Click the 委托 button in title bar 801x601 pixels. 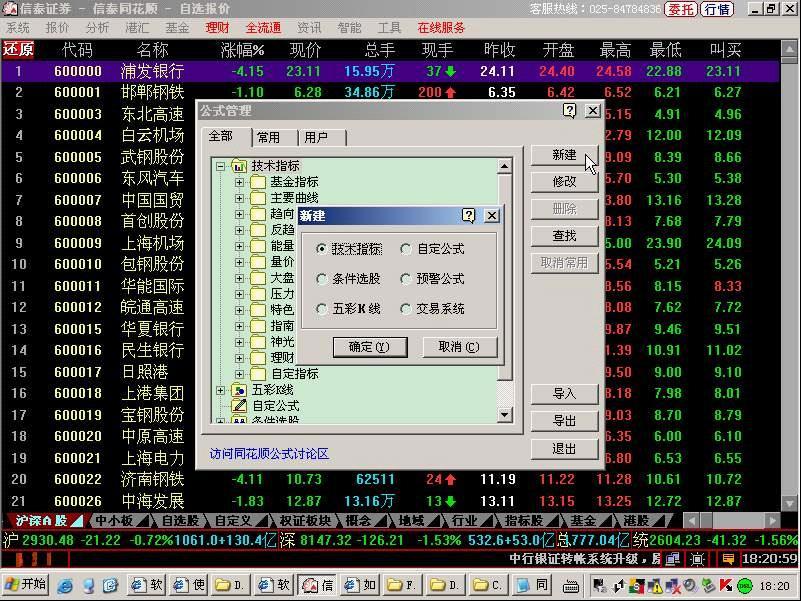click(681, 9)
